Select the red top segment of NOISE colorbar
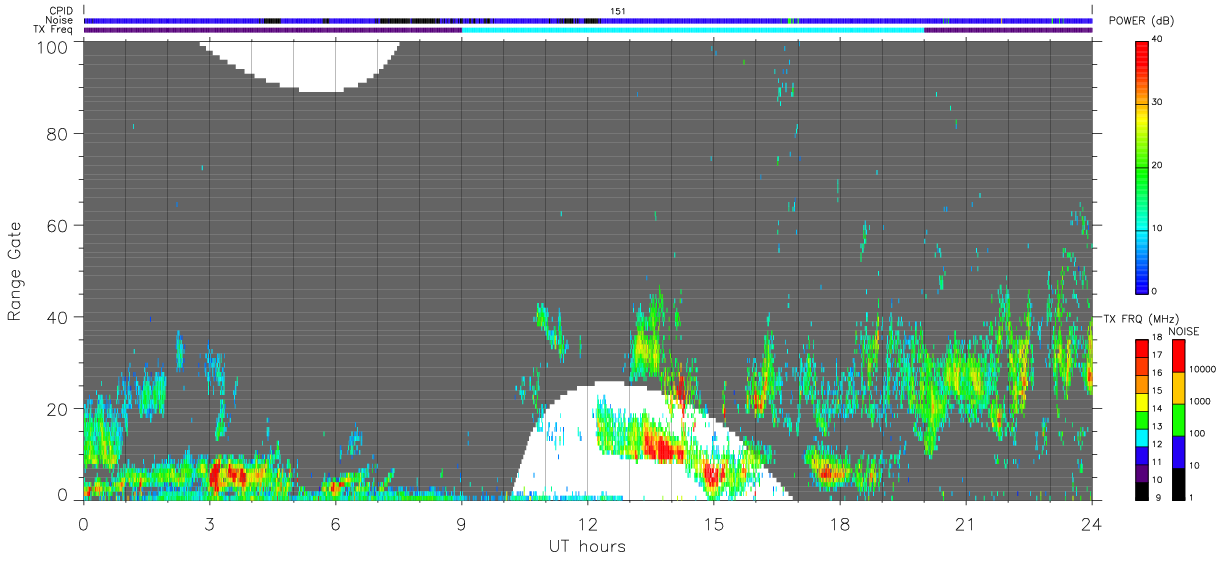 pos(1178,356)
